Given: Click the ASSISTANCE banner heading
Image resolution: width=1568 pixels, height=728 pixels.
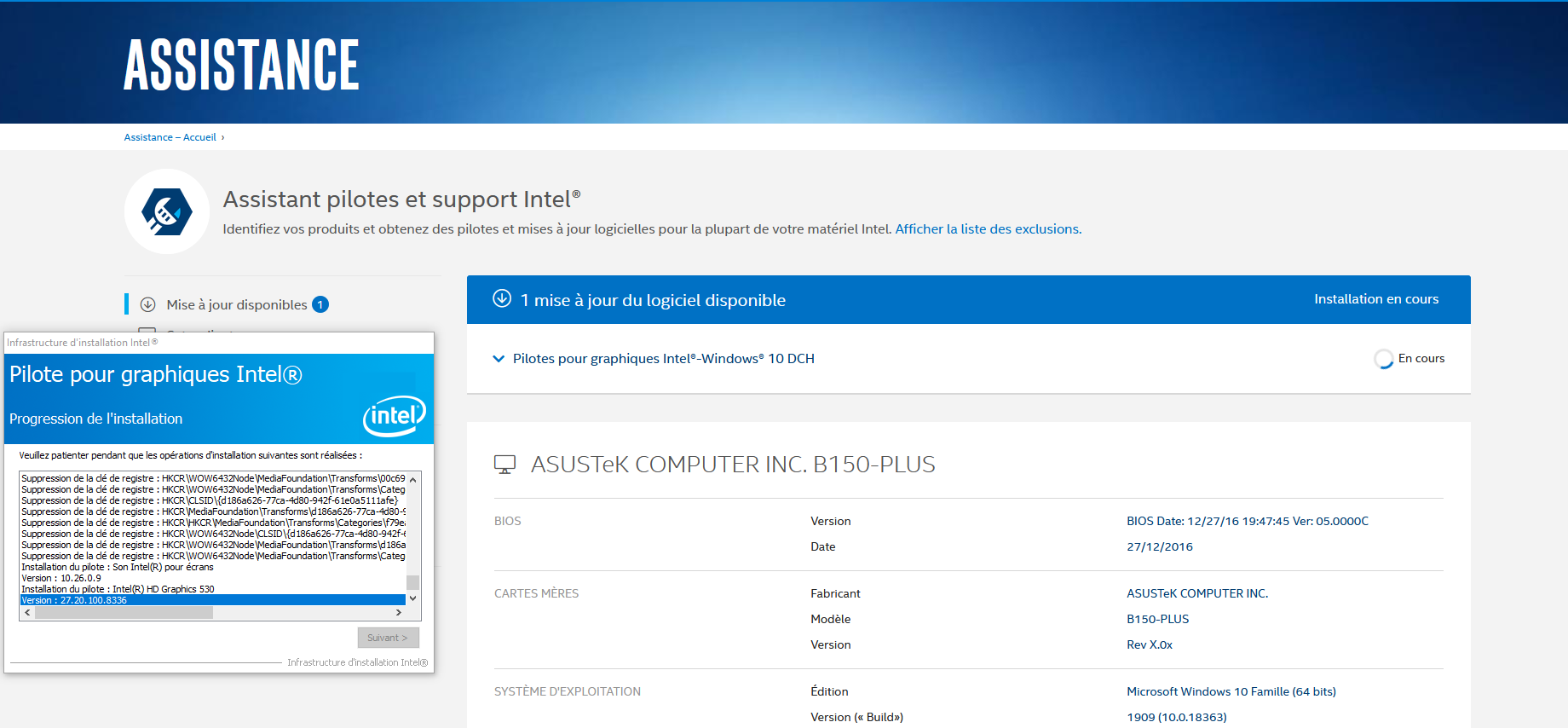Looking at the screenshot, I should (241, 65).
